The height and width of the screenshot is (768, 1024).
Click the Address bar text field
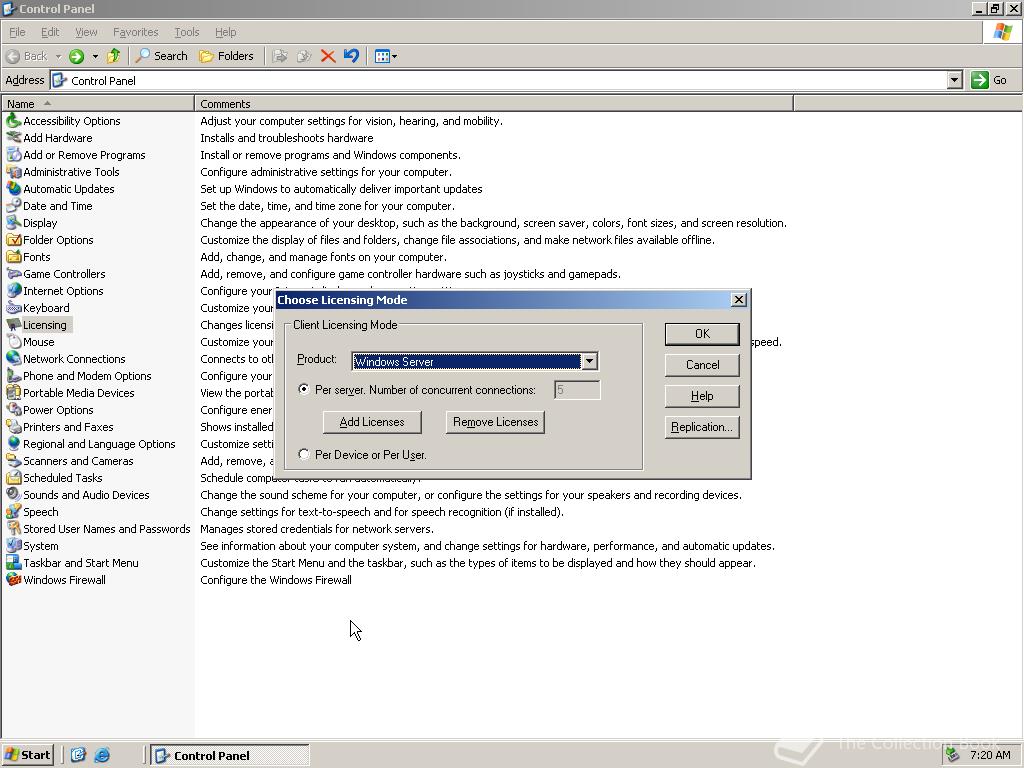click(500, 80)
